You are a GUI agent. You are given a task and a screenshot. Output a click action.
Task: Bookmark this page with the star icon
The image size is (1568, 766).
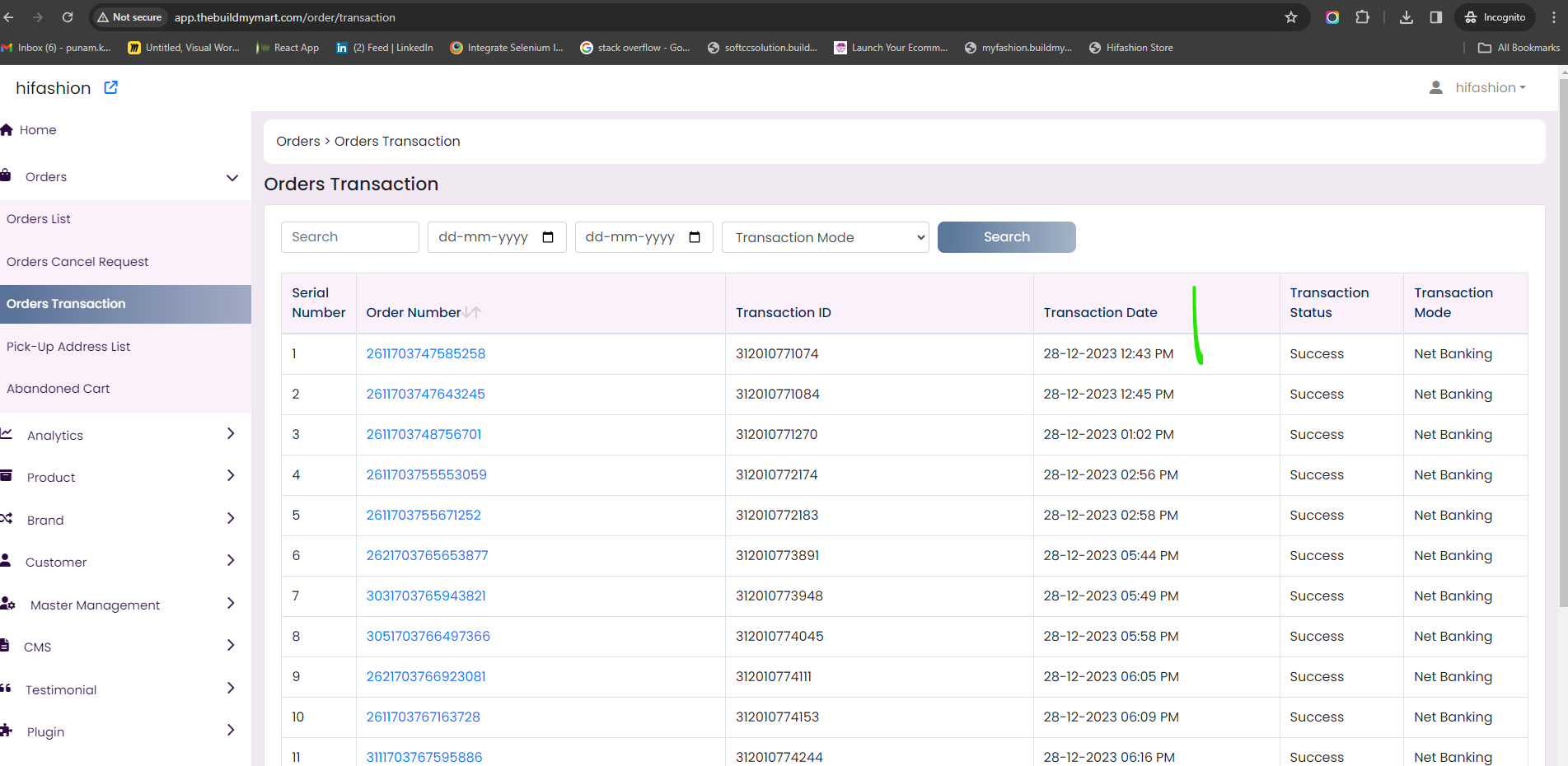point(1291,17)
